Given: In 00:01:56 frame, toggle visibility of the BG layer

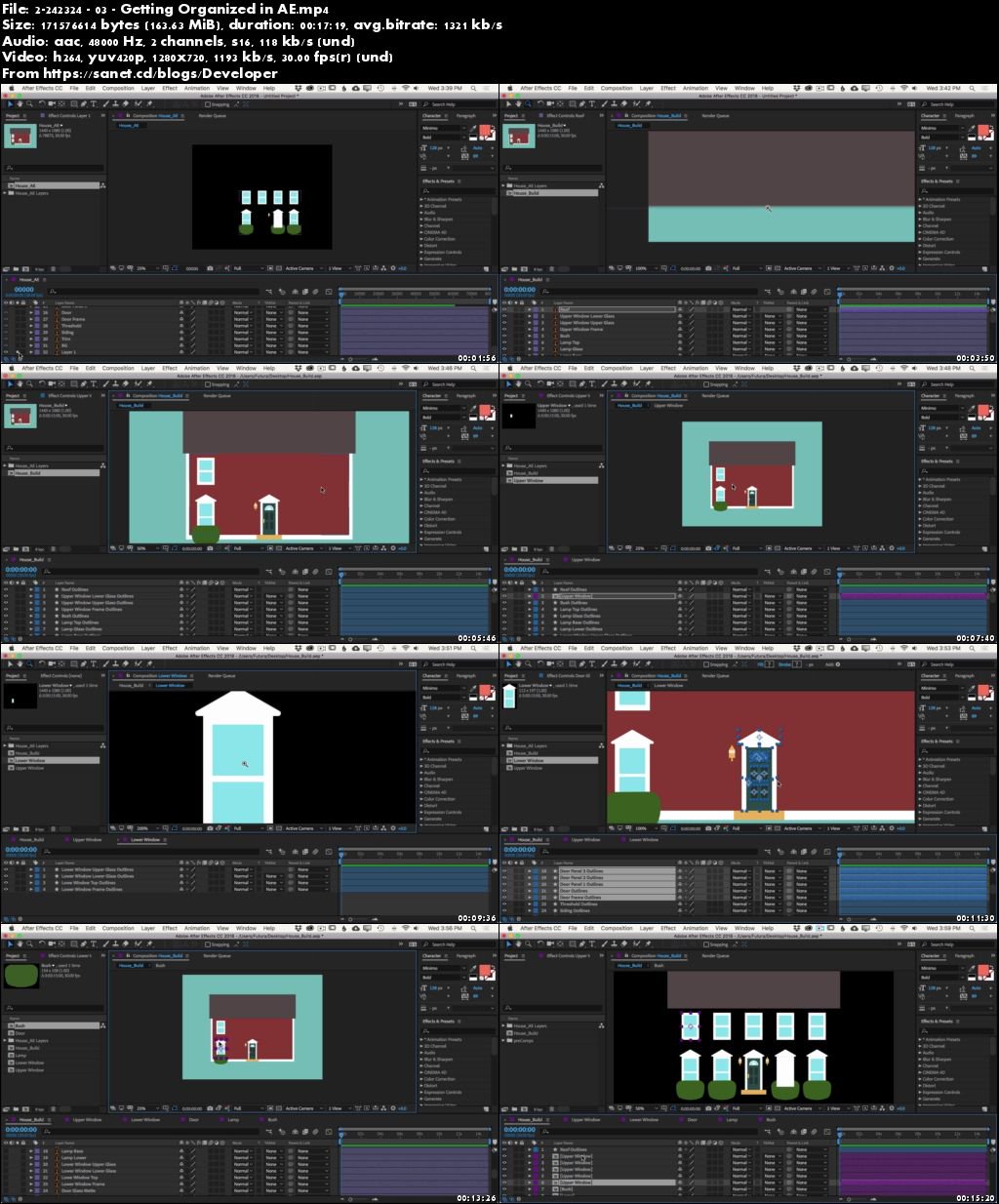Looking at the screenshot, I should pyautogui.click(x=6, y=345).
